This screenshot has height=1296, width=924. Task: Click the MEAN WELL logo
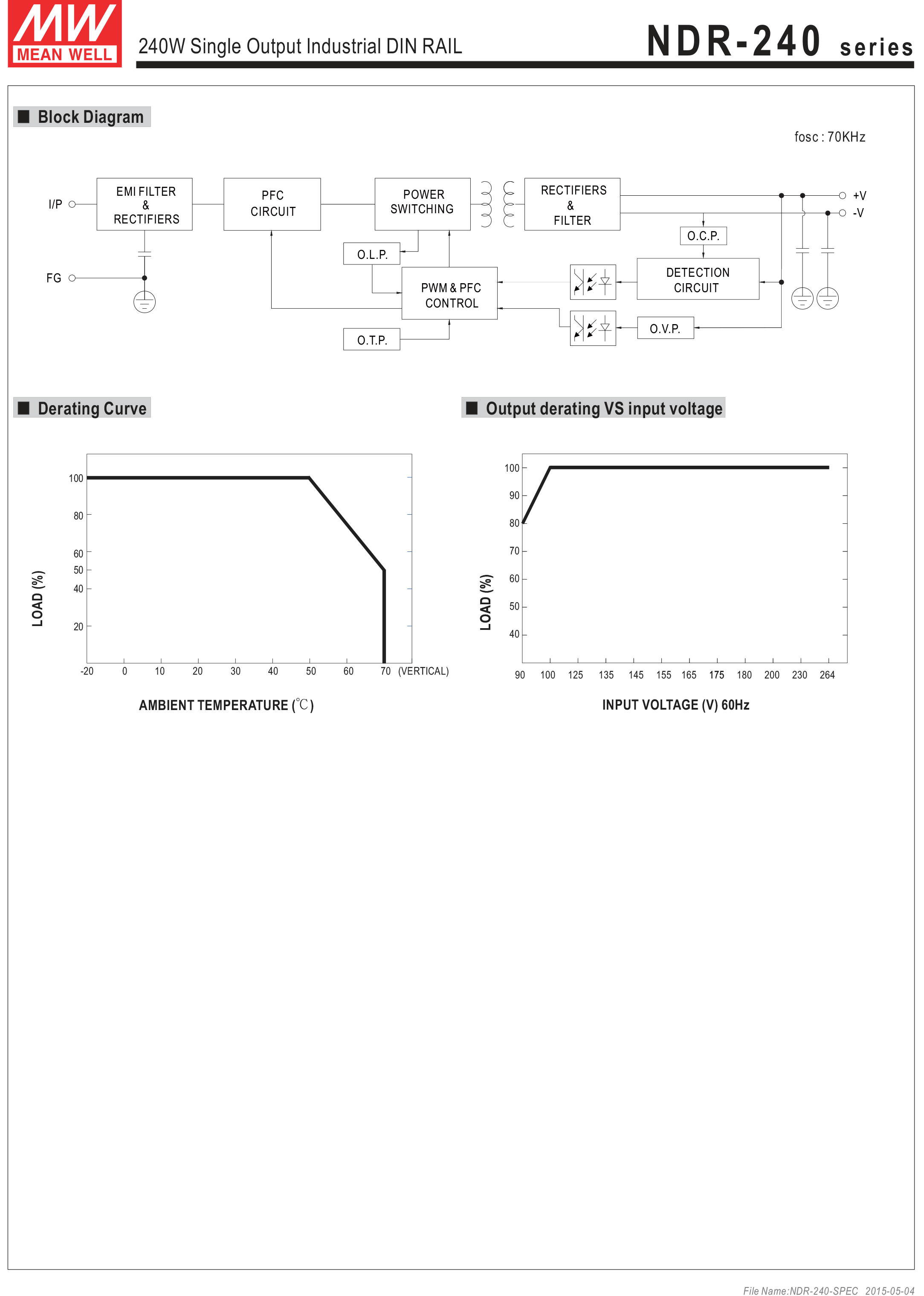[65, 34]
